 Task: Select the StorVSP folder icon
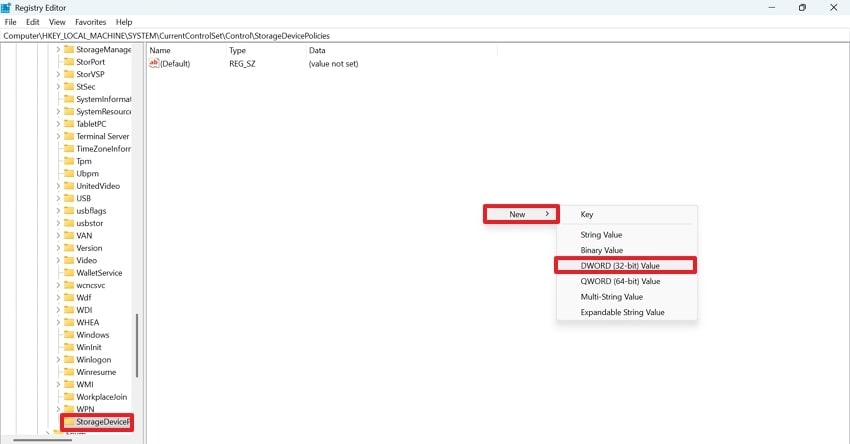pyautogui.click(x=69, y=74)
